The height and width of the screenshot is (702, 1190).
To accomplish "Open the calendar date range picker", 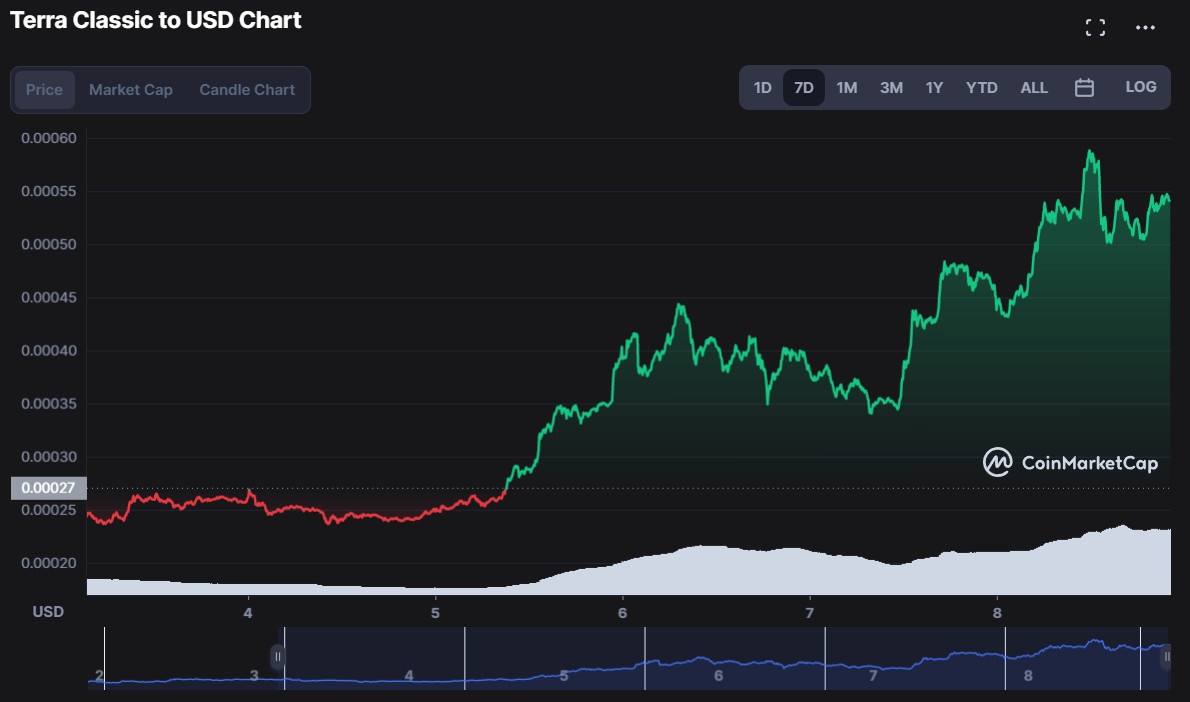I will (1084, 88).
